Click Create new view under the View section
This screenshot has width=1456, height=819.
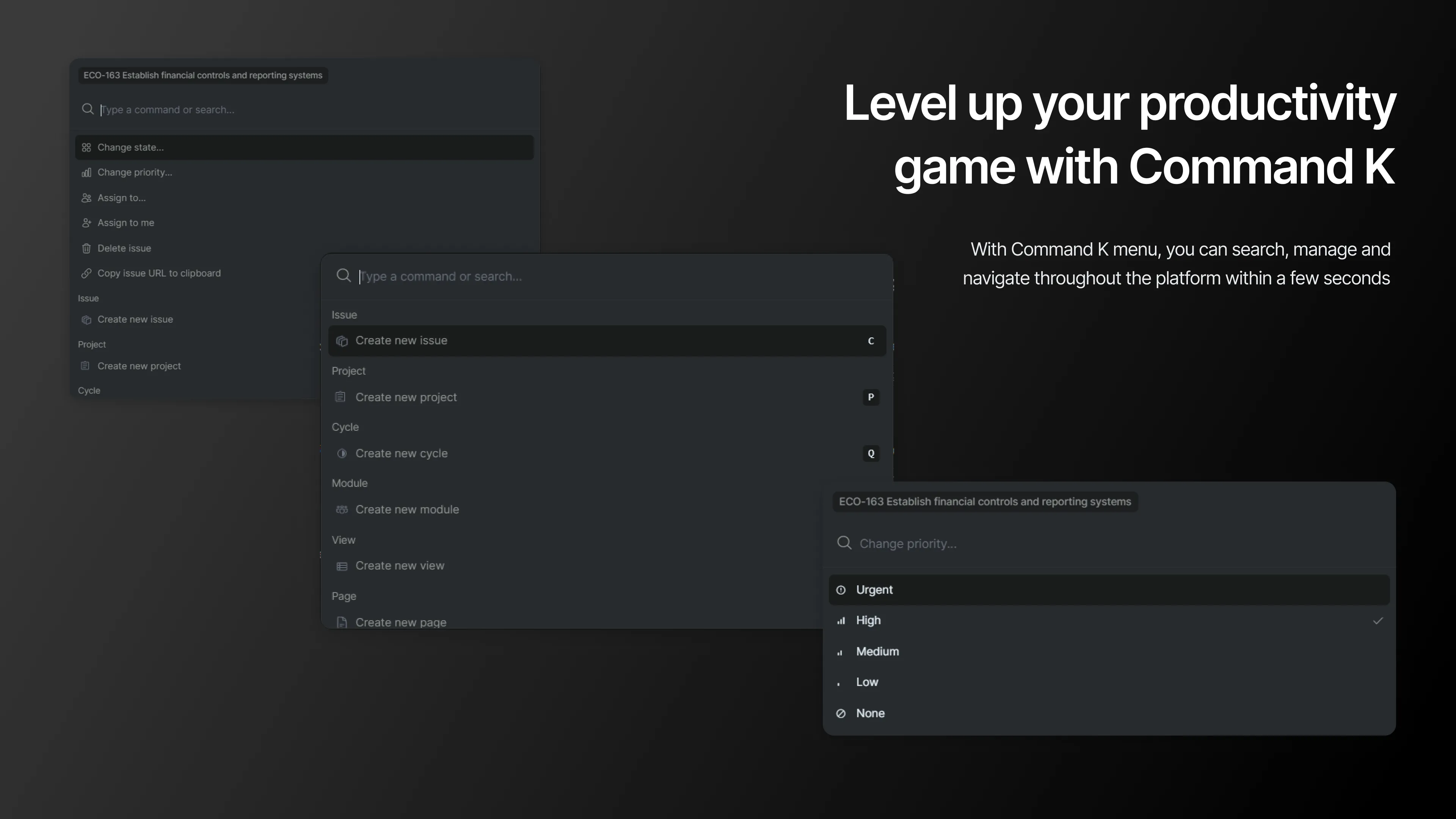[x=400, y=565]
